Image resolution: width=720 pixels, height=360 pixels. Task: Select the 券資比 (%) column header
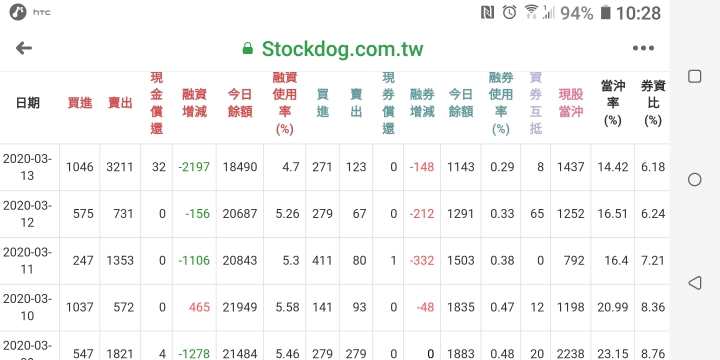click(x=652, y=103)
